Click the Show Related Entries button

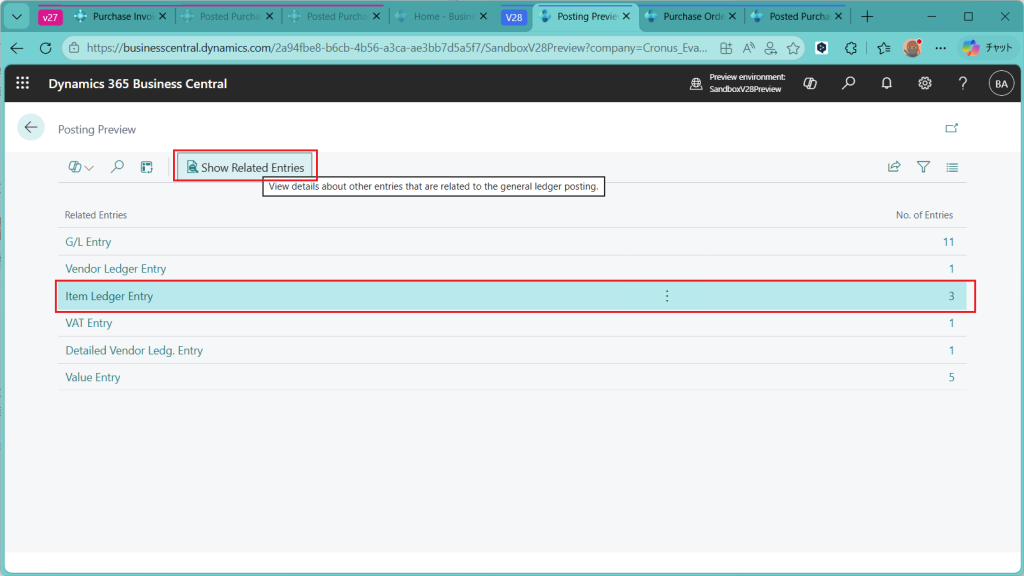click(x=245, y=167)
